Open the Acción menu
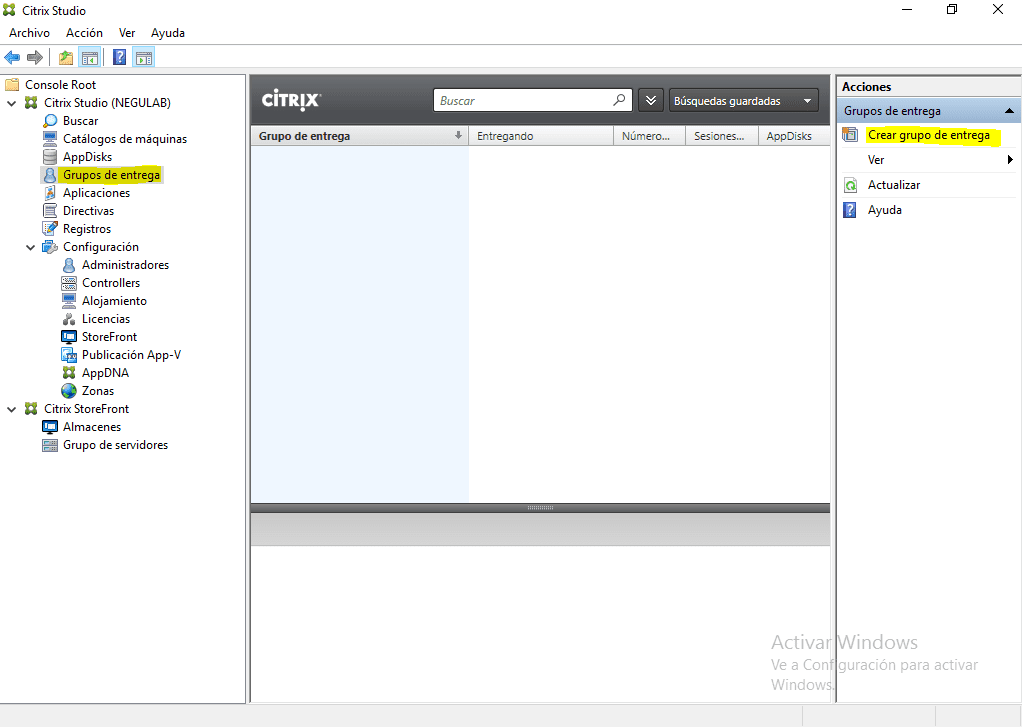 click(84, 32)
